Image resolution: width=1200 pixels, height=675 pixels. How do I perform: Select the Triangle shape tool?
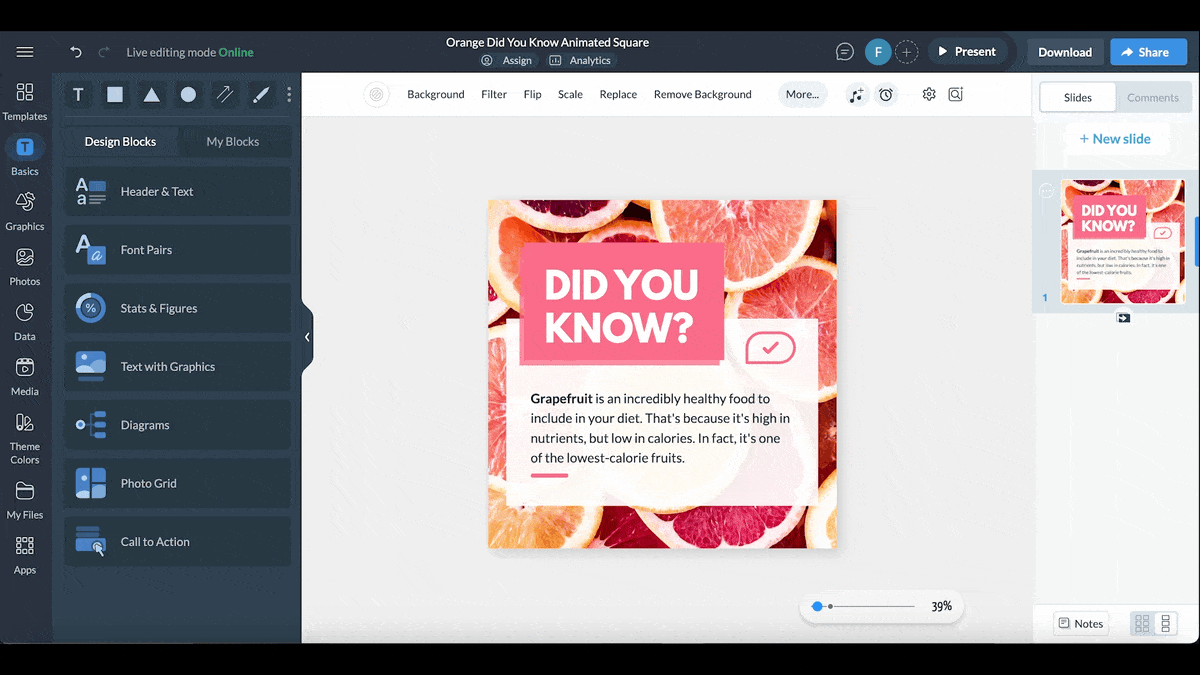click(x=151, y=94)
